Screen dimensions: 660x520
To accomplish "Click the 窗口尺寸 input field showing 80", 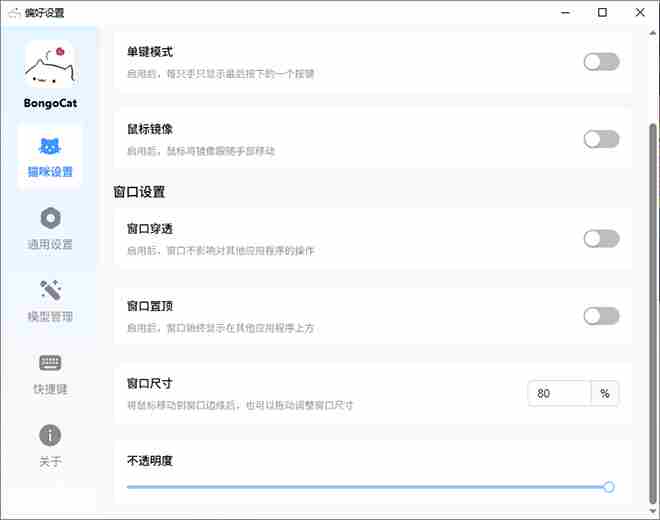I will [559, 393].
